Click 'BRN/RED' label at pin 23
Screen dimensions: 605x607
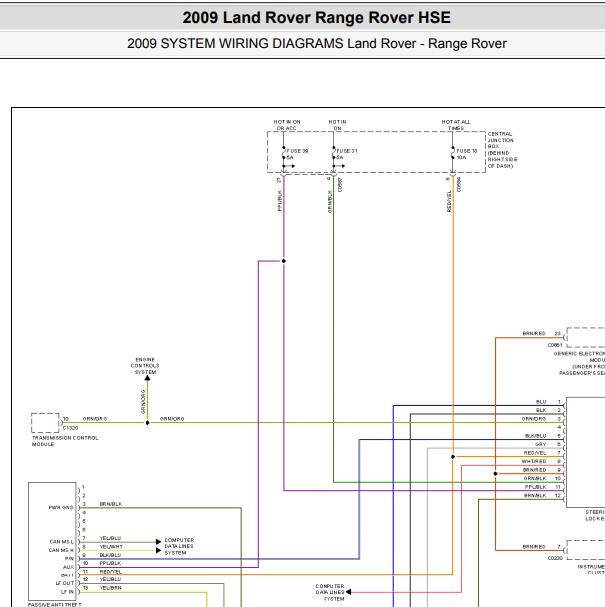tap(534, 333)
